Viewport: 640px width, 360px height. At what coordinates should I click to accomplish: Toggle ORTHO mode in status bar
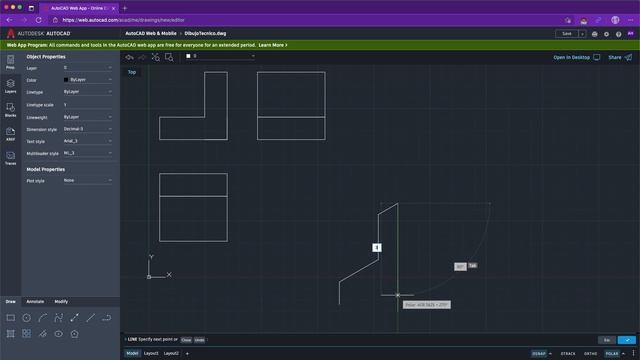click(590, 353)
